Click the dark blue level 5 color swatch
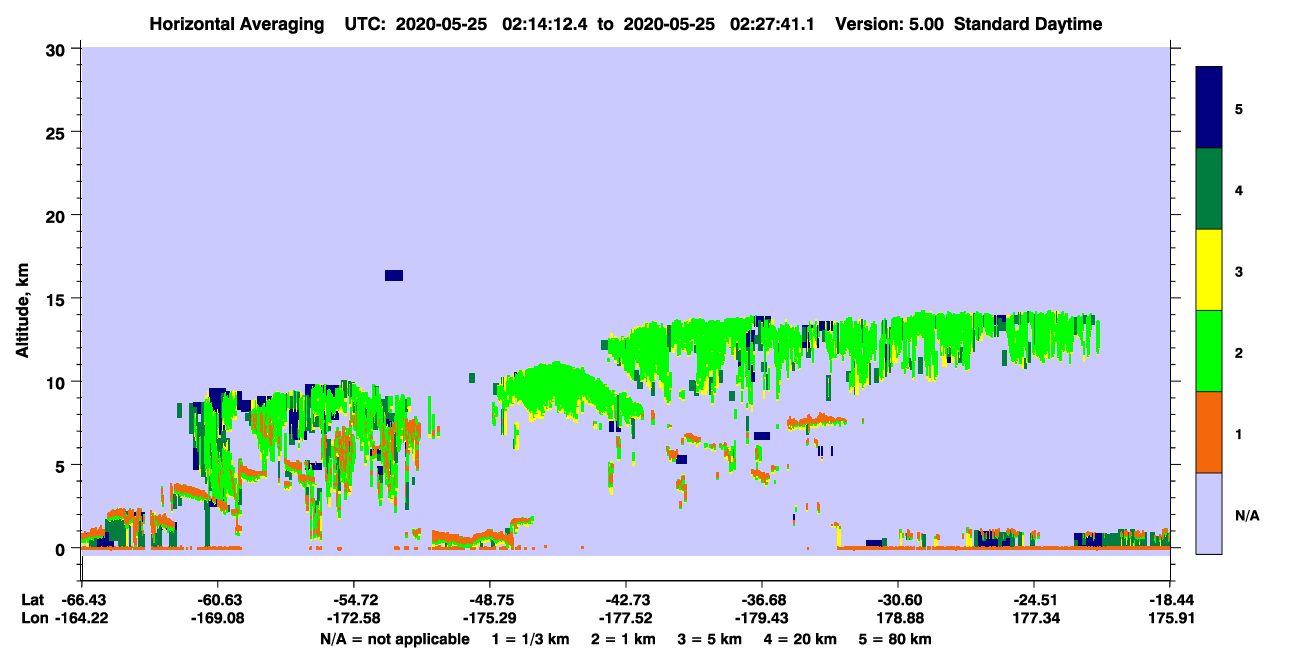 [1209, 107]
